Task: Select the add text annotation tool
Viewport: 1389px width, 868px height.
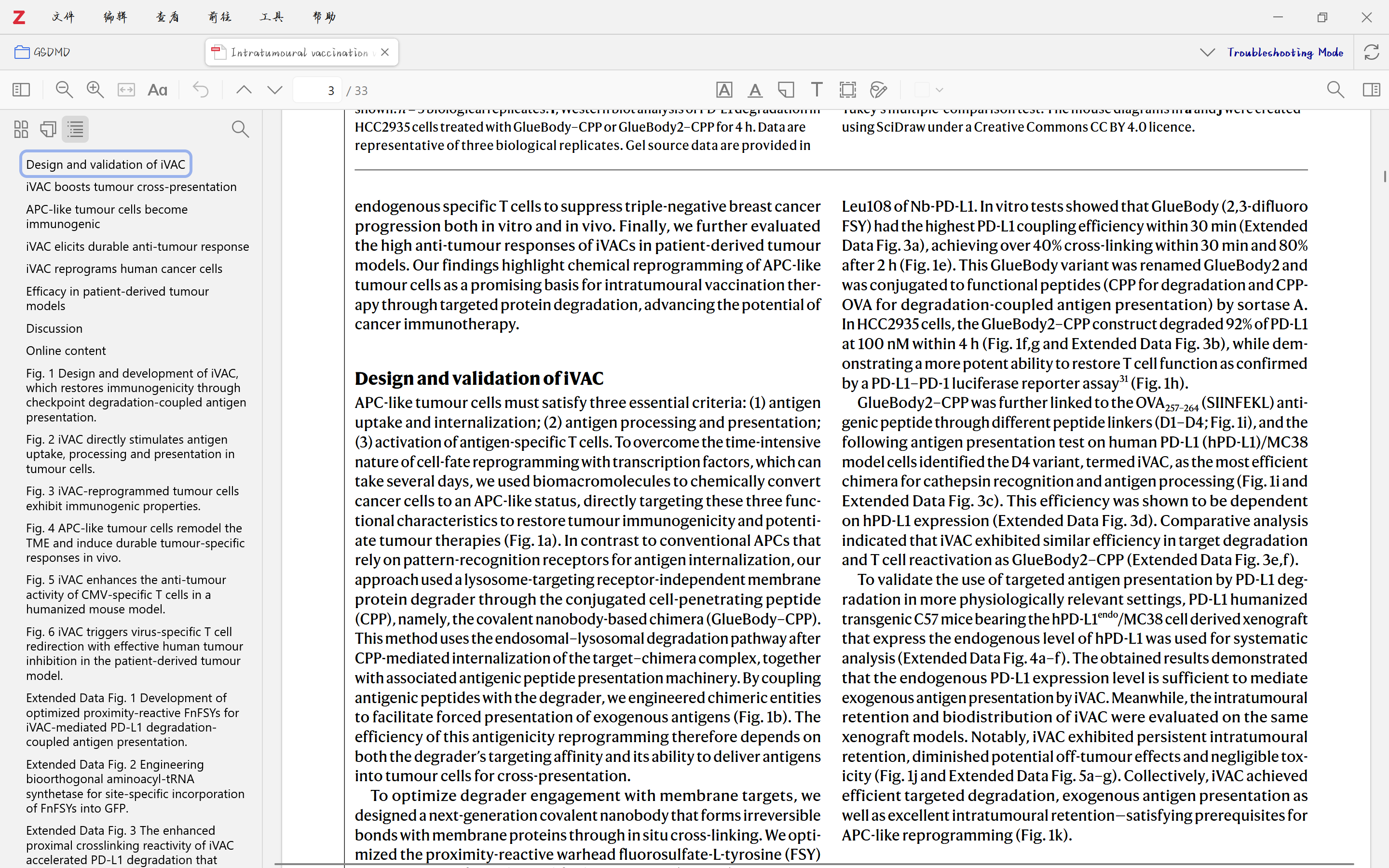Action: (x=816, y=90)
